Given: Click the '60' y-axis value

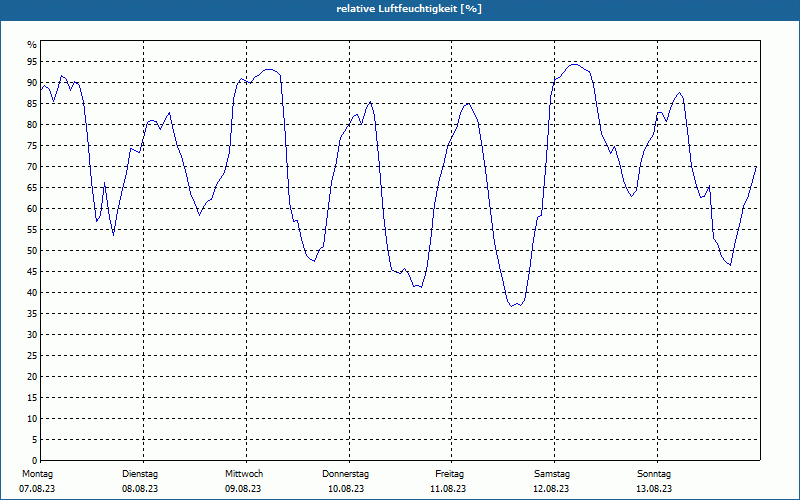Looking at the screenshot, I should click(x=32, y=209).
